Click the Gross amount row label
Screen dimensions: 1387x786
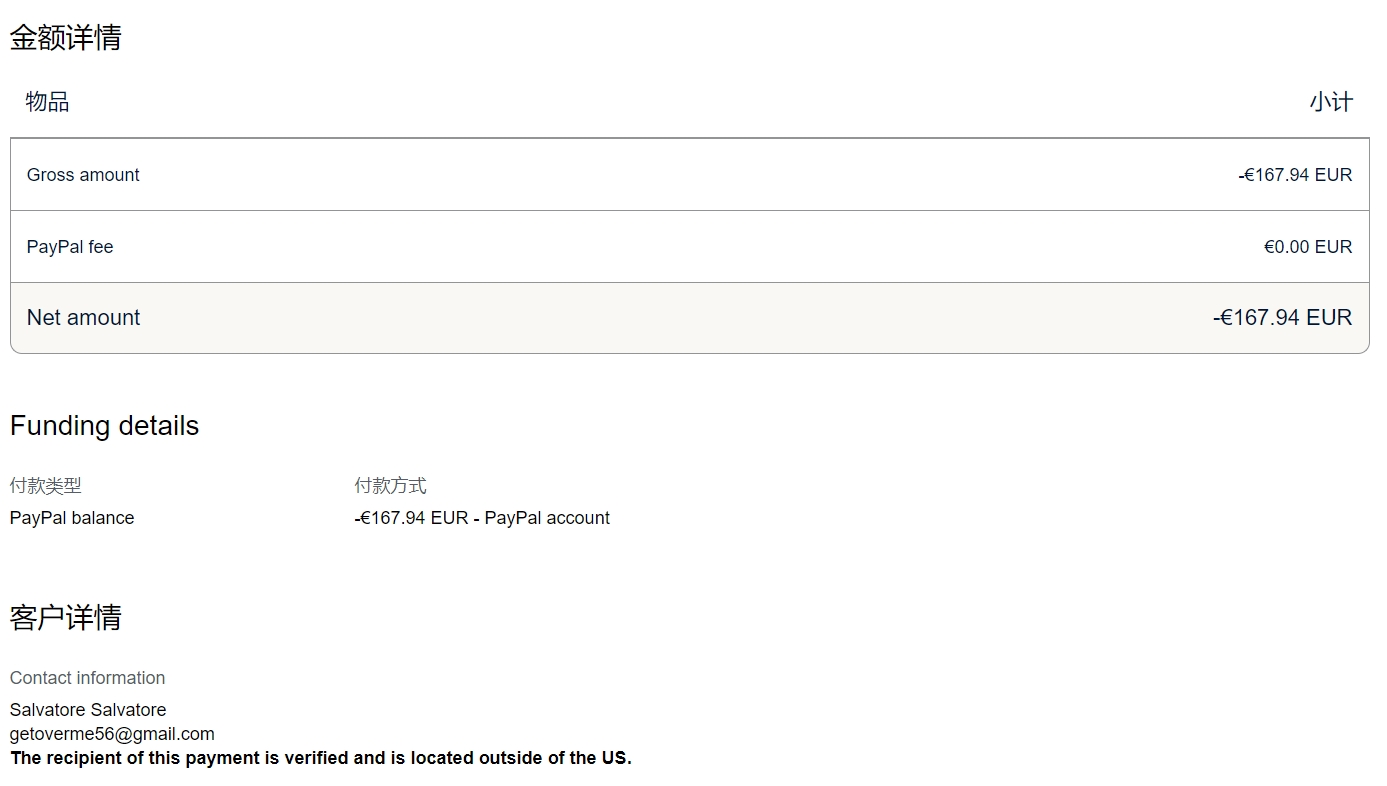[x=83, y=175]
